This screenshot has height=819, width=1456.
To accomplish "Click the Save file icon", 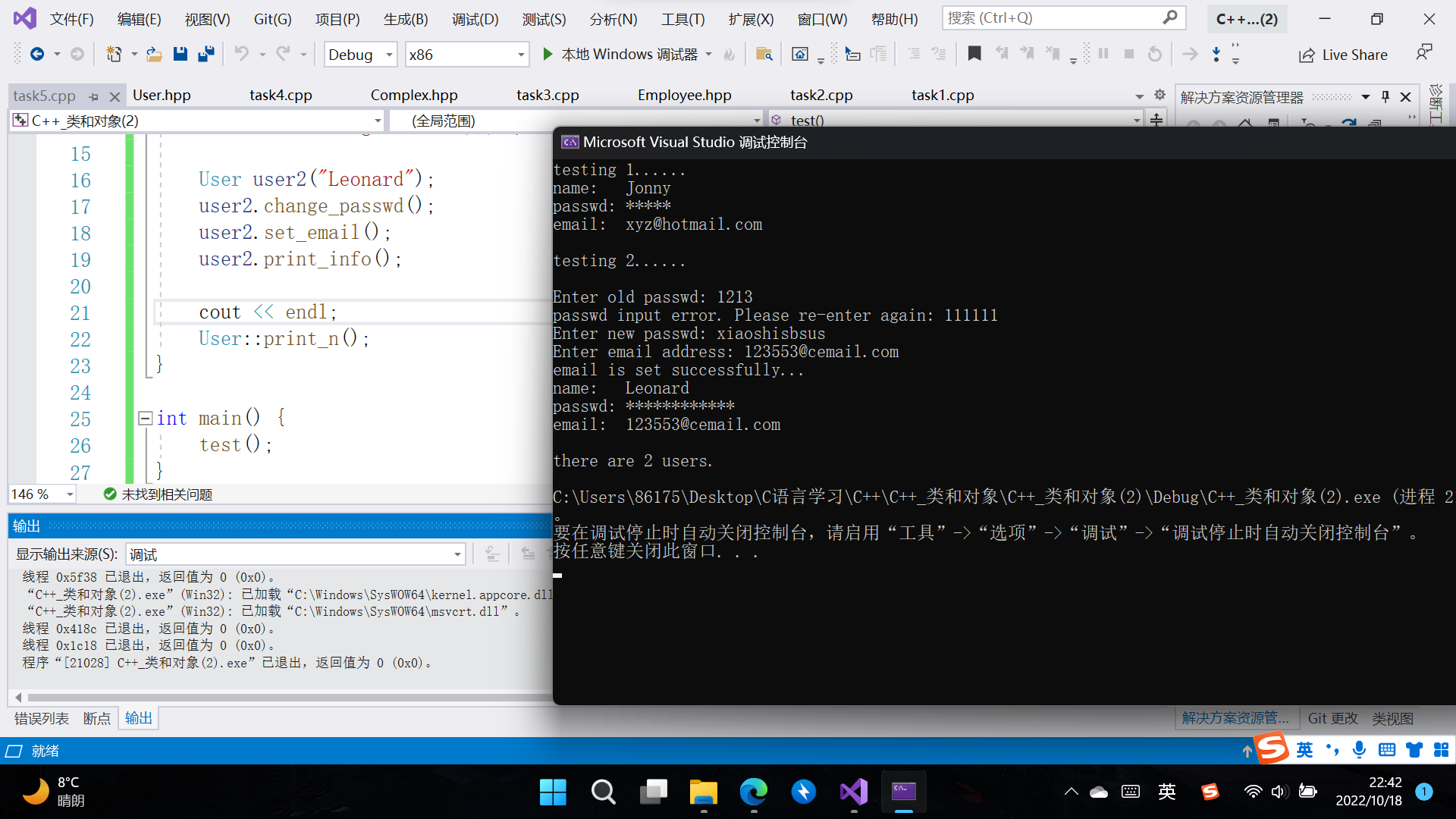I will coord(180,54).
